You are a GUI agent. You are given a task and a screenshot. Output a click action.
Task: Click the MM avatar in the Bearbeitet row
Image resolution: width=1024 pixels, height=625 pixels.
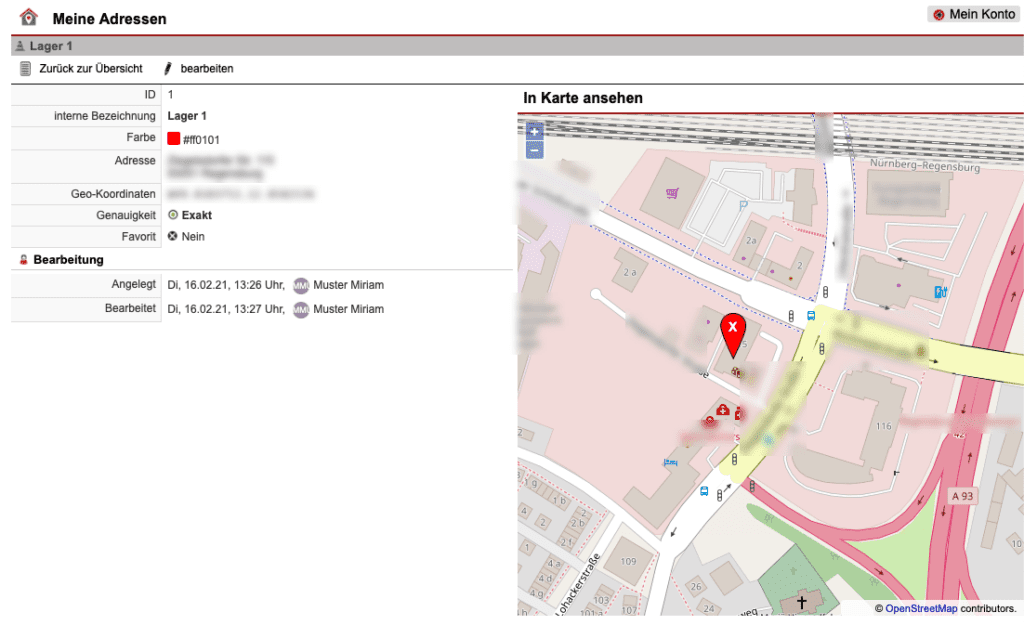(x=301, y=309)
